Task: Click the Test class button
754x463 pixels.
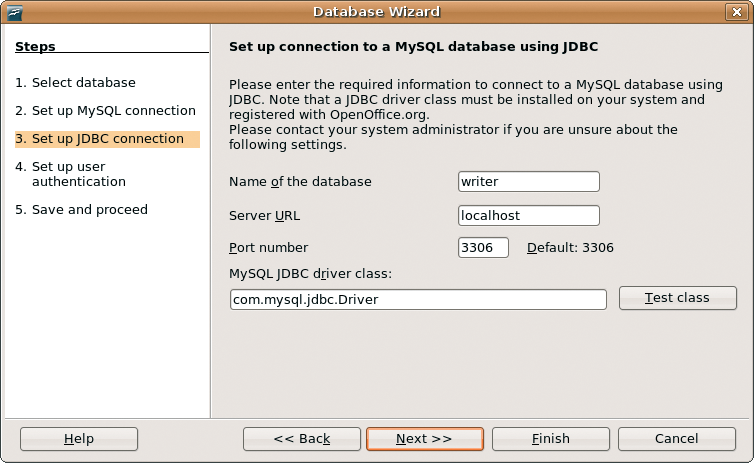Action: click(677, 298)
